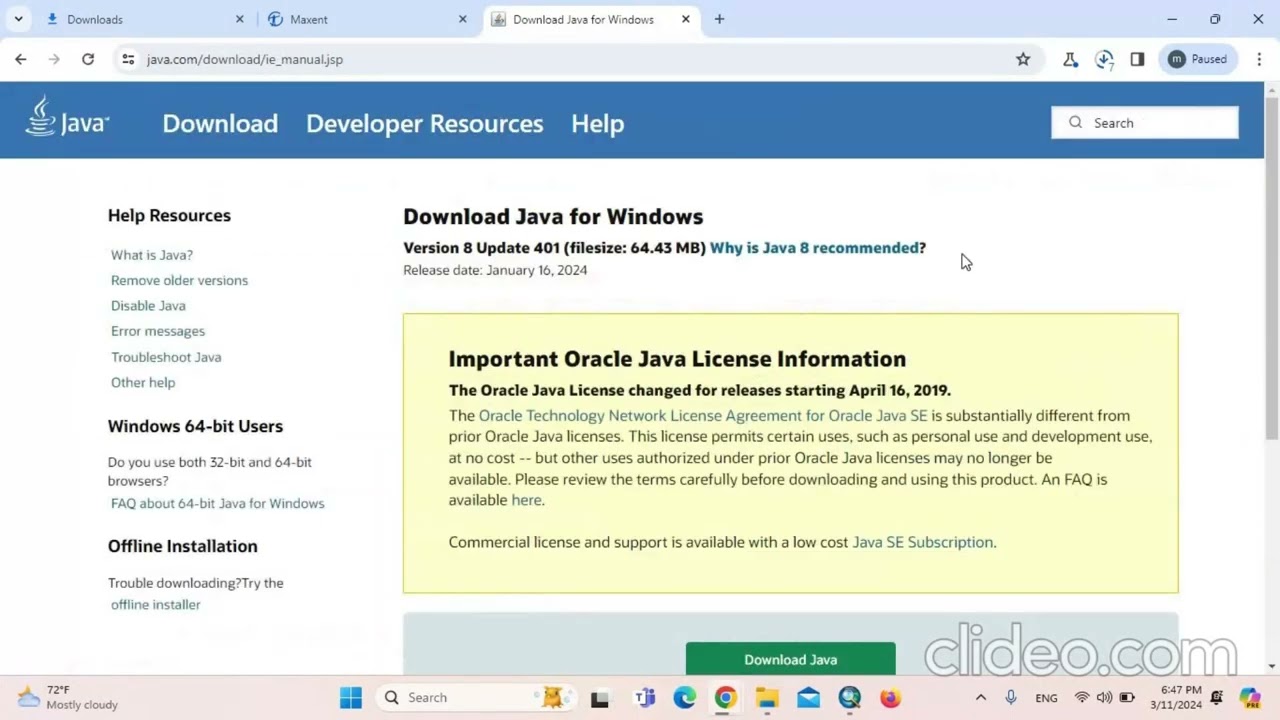Viewport: 1280px width, 720px height.
Task: Open the Paused profile button
Action: click(x=1198, y=59)
